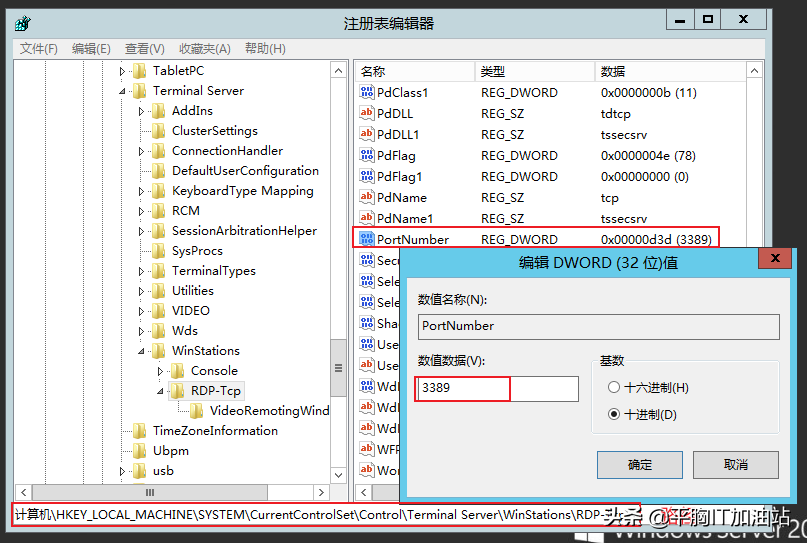Select the usb tree item
Viewport: 807px width, 543px height.
[163, 471]
